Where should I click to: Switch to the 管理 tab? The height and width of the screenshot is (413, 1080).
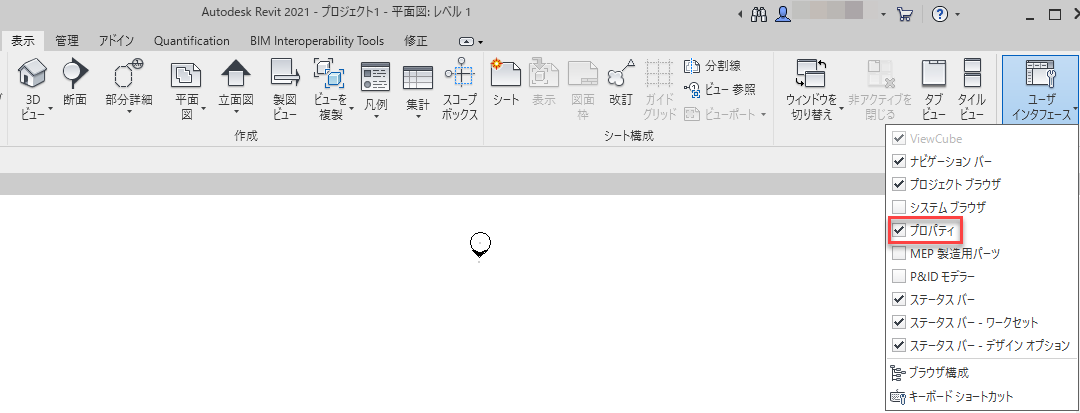tap(67, 41)
